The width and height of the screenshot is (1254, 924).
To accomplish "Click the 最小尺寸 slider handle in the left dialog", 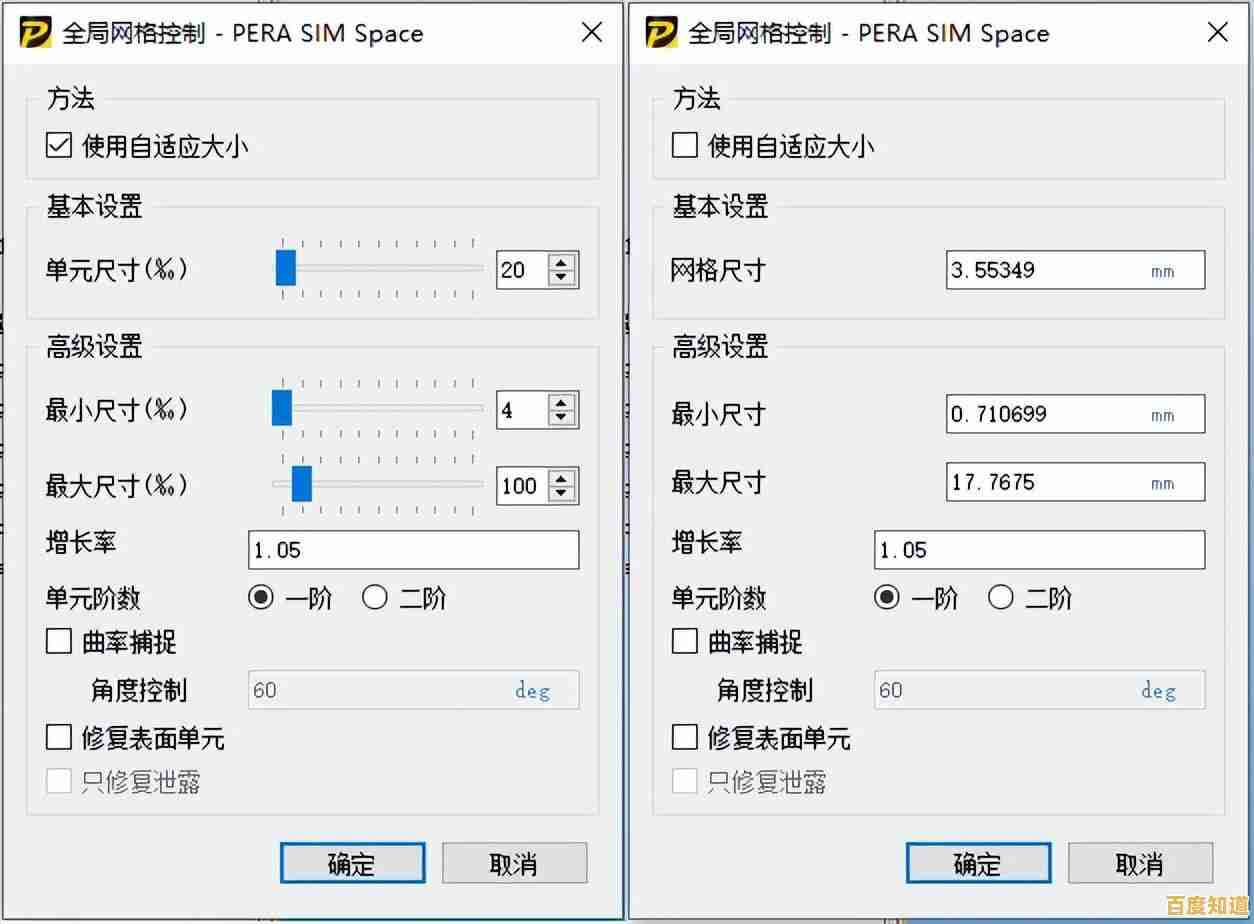I will click(283, 409).
